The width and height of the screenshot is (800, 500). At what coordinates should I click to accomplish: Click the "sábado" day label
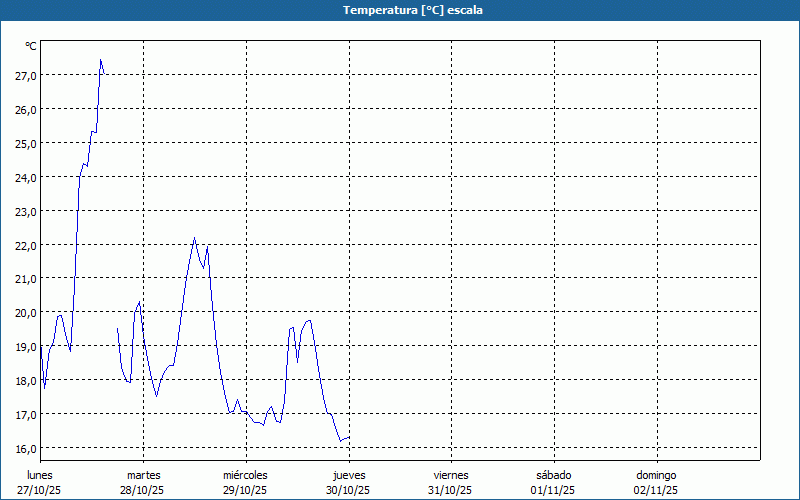[553, 475]
